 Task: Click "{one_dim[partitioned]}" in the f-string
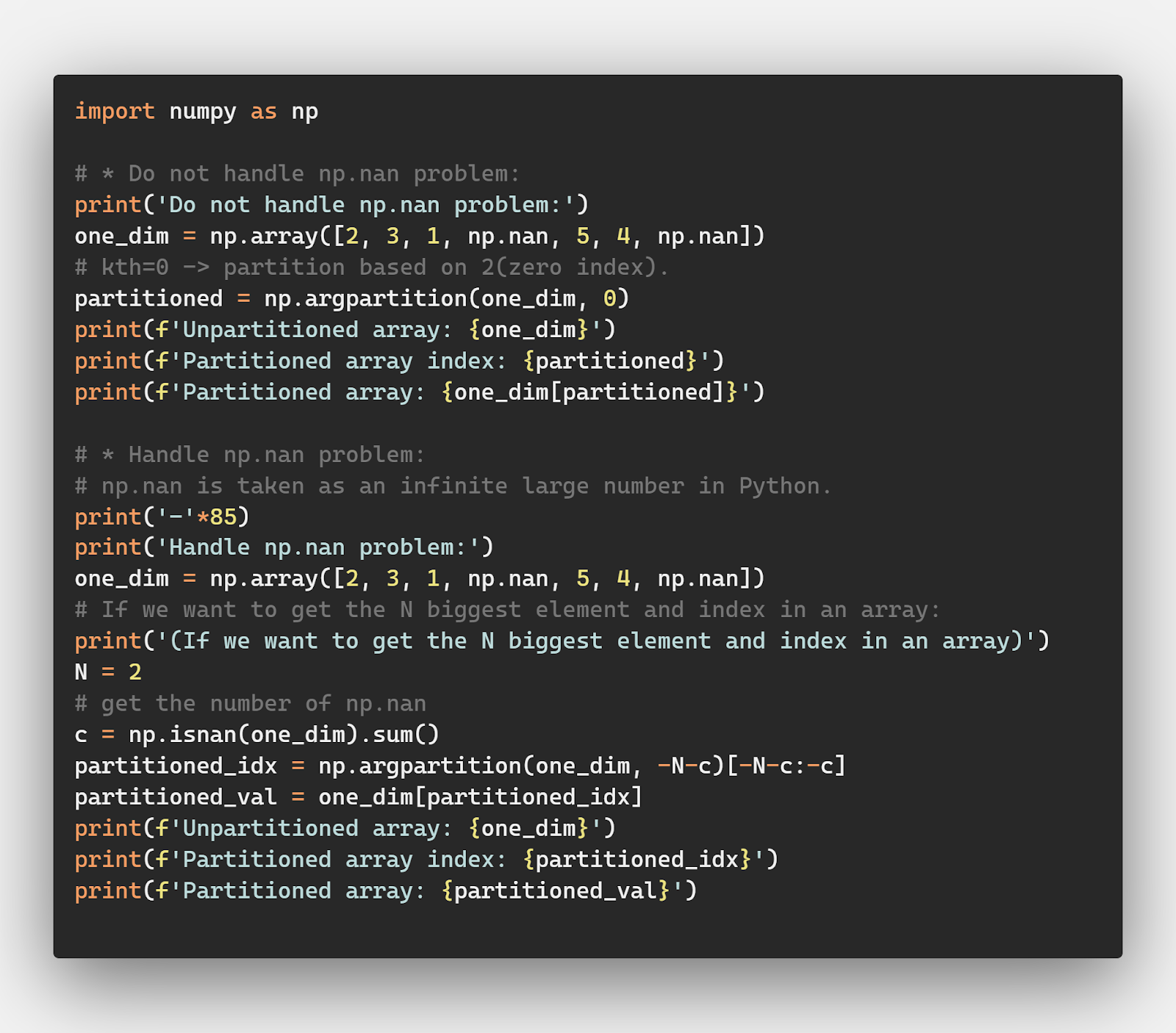point(589,392)
